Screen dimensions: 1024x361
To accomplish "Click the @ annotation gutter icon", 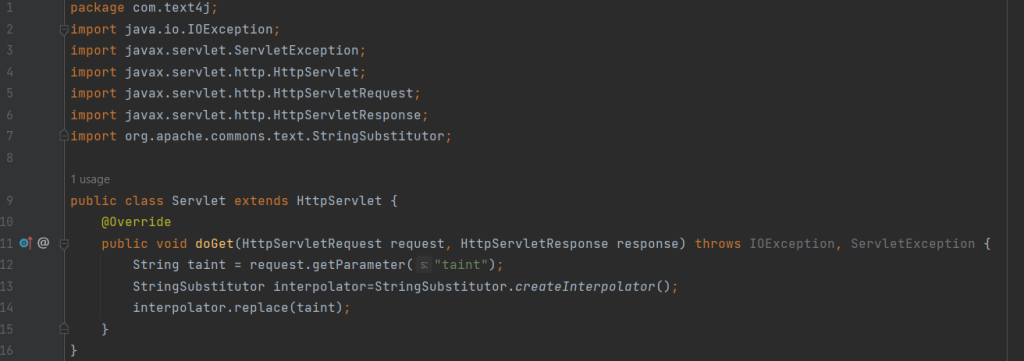I will coord(43,243).
